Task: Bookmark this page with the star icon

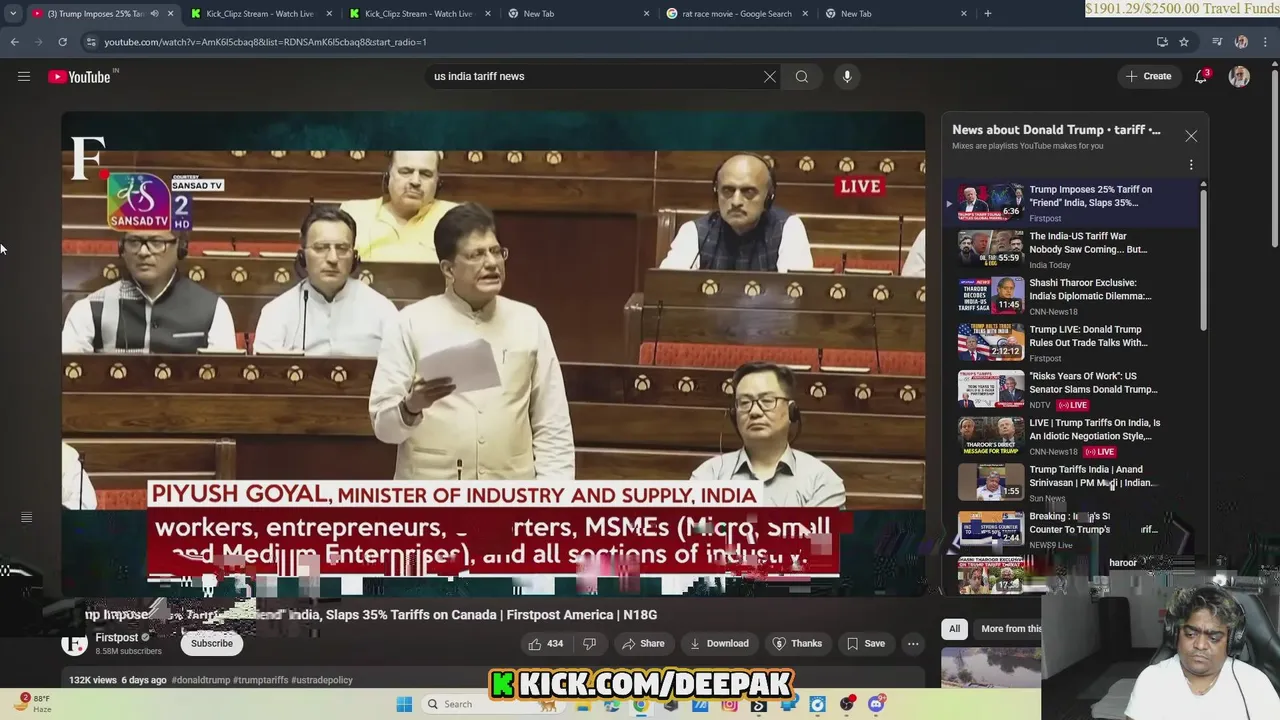Action: 1184,42
